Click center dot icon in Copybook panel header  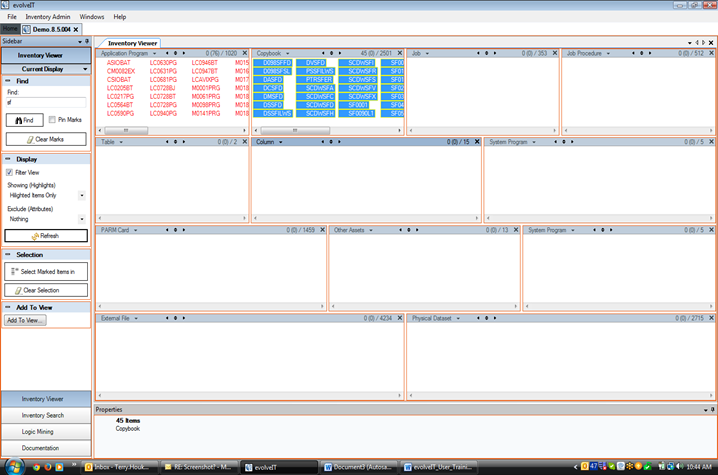tap(332, 53)
